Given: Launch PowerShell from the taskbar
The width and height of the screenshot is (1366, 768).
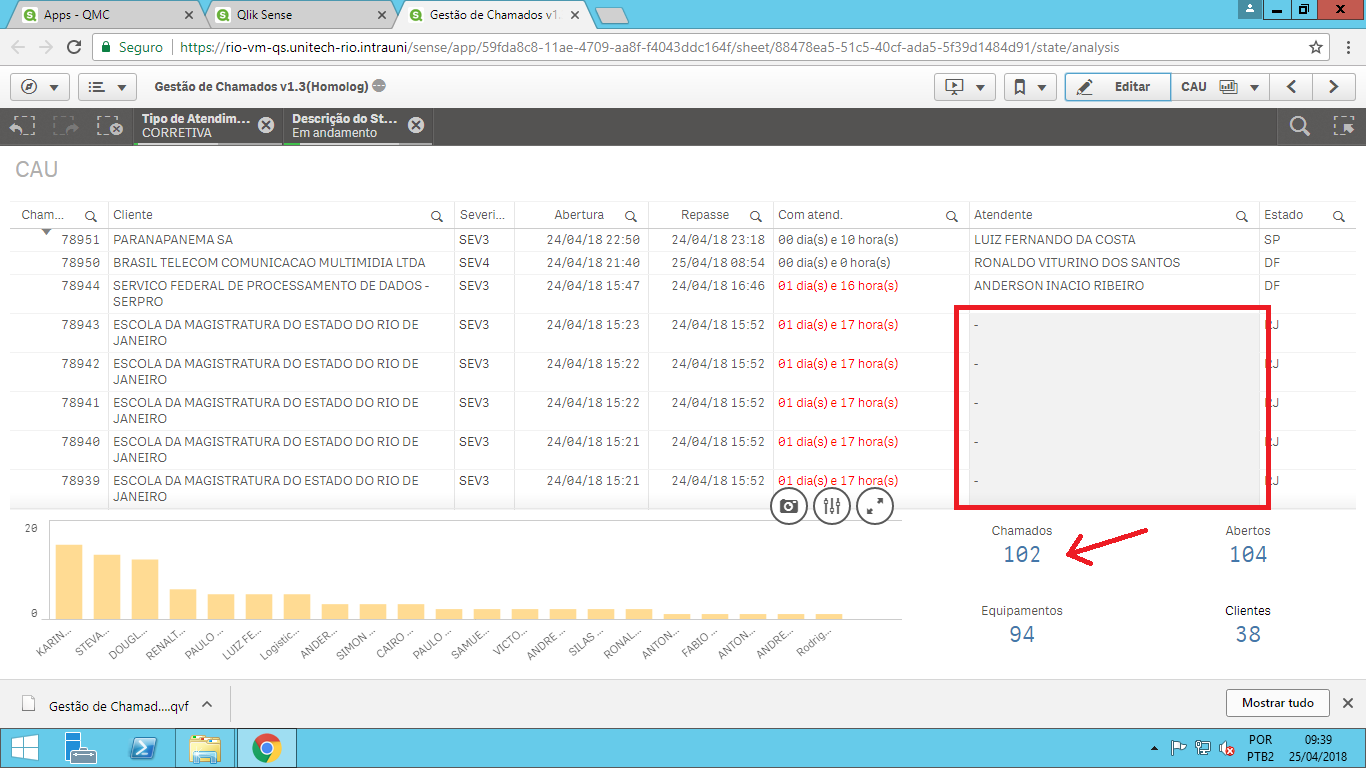Looking at the screenshot, I should tap(143, 748).
